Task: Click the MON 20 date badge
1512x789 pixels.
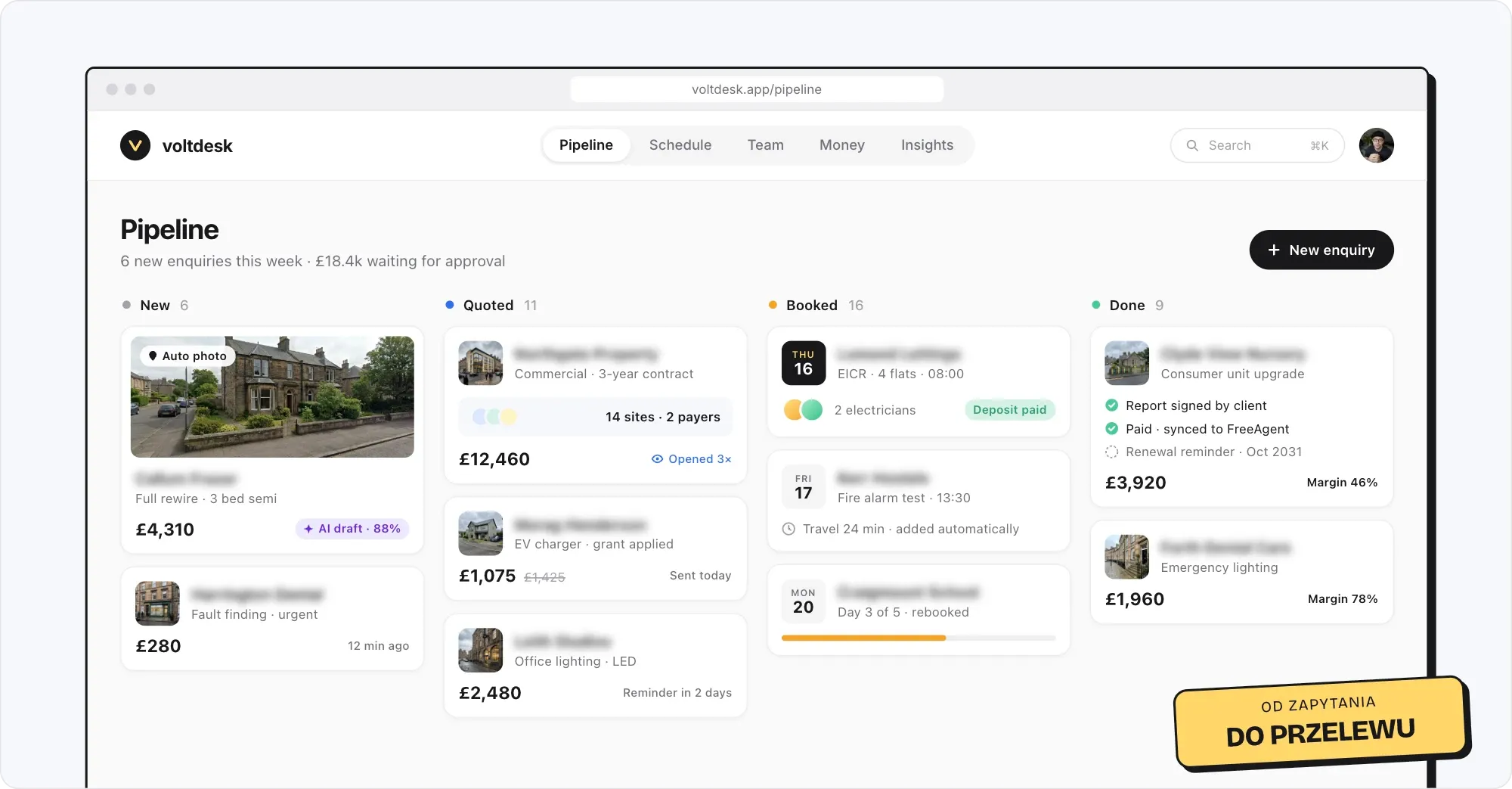Action: pos(803,601)
